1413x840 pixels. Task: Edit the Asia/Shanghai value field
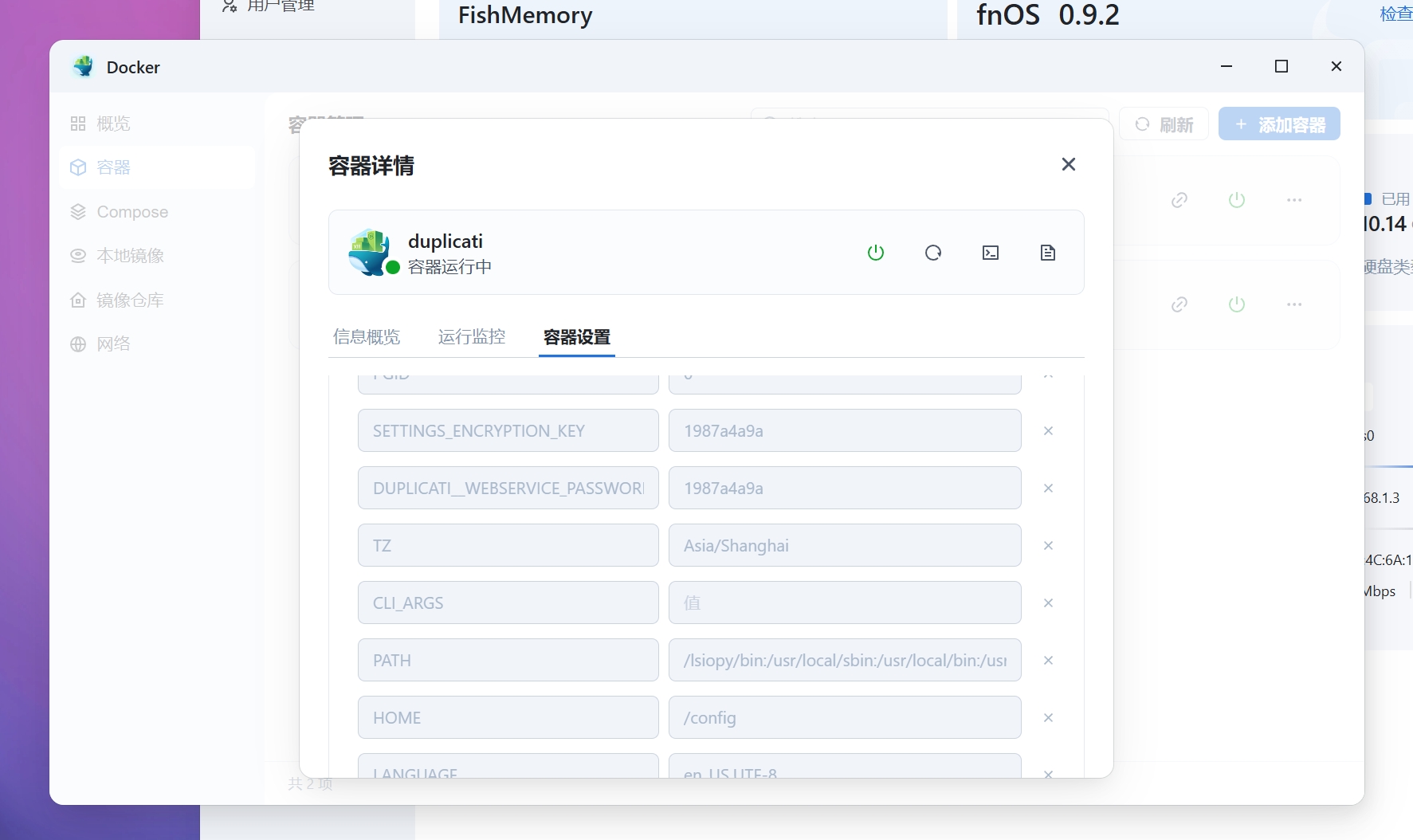845,545
